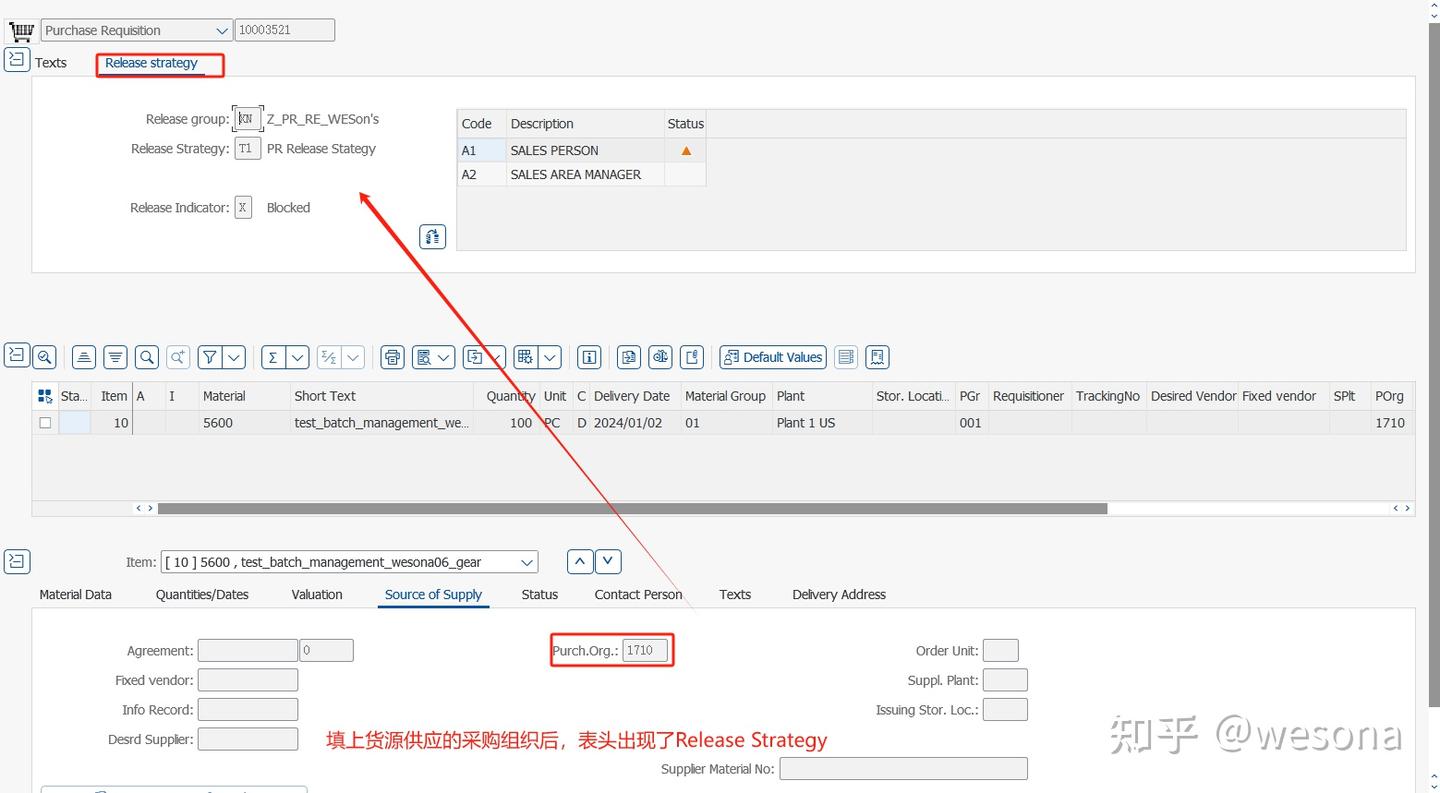This screenshot has width=1440, height=793.
Task: Select the checkbox of item 10
Action: tap(45, 422)
